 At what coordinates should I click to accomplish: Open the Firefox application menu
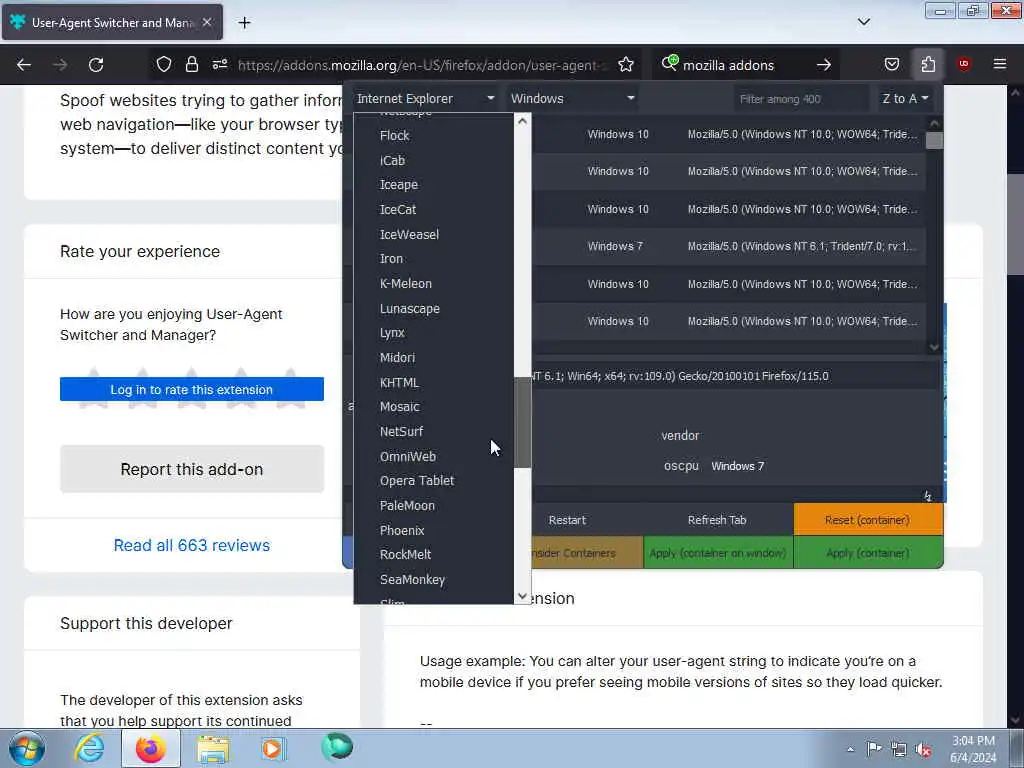[1000, 64]
